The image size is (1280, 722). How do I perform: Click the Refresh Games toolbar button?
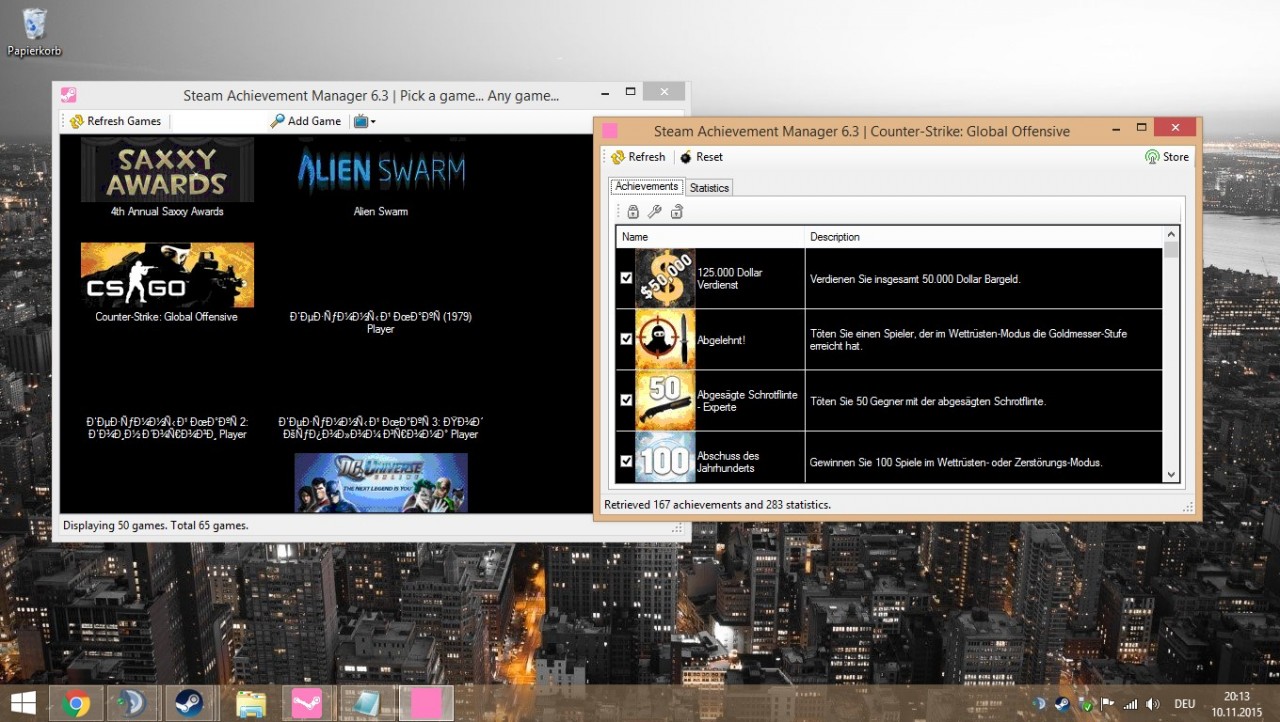115,121
